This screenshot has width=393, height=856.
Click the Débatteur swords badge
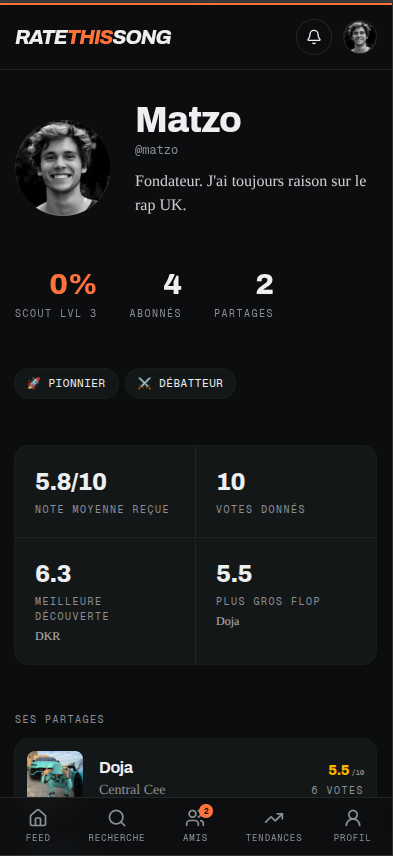pos(181,383)
